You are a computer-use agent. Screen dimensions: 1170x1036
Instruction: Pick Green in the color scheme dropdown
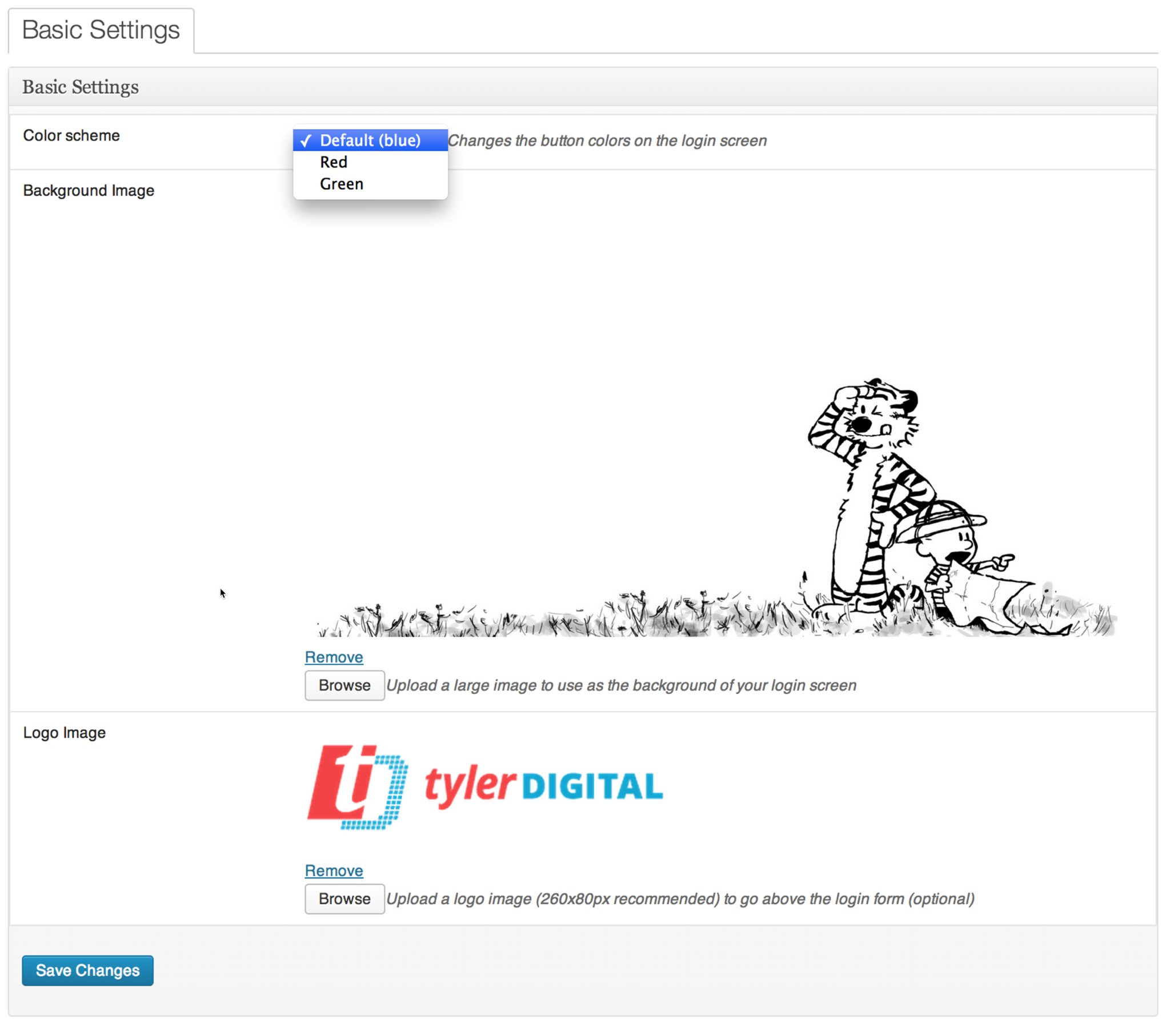tap(342, 184)
